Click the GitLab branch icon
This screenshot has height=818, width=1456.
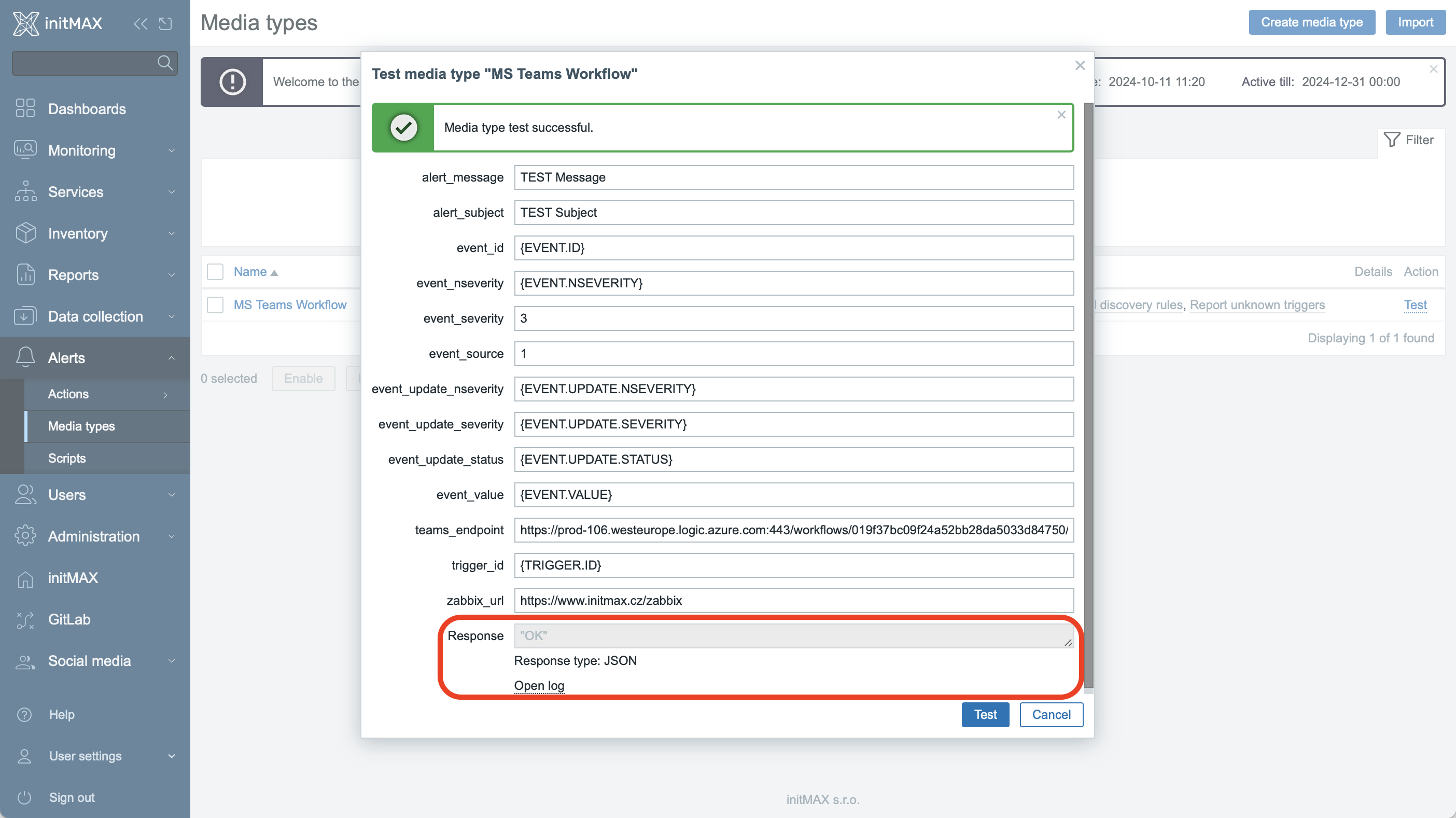coord(25,620)
